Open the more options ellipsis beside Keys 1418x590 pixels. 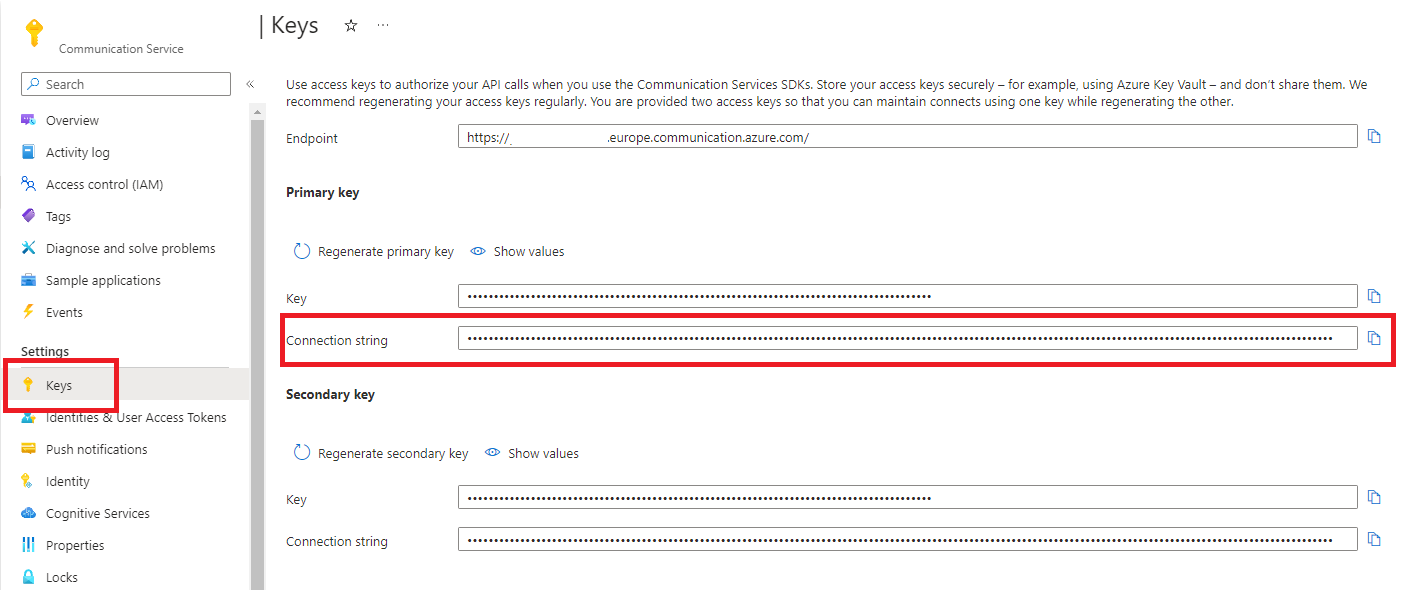(383, 26)
